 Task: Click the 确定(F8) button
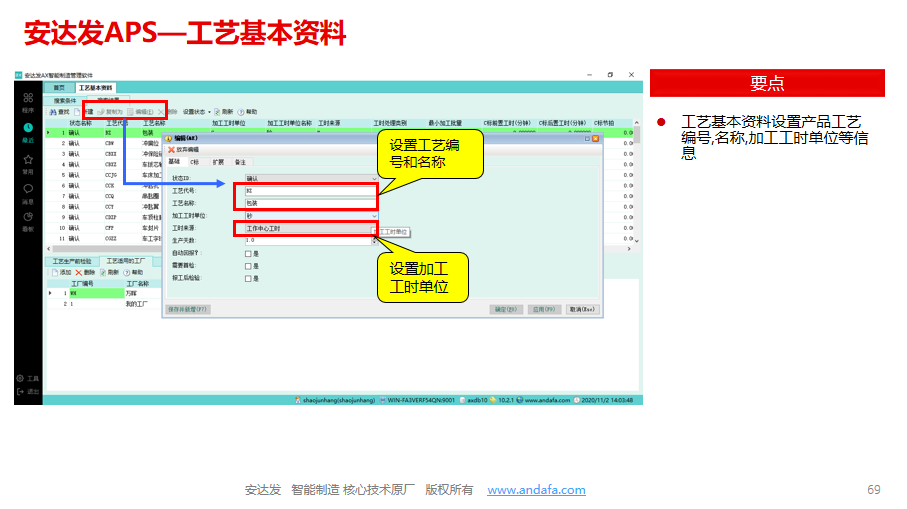click(505, 309)
